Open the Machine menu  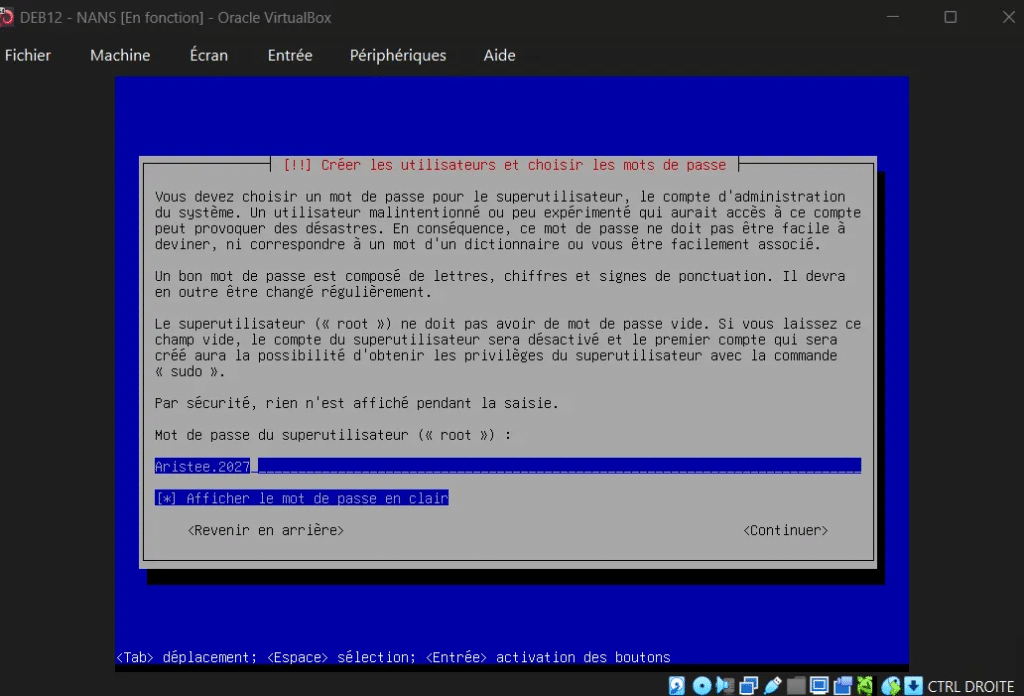pyautogui.click(x=120, y=55)
